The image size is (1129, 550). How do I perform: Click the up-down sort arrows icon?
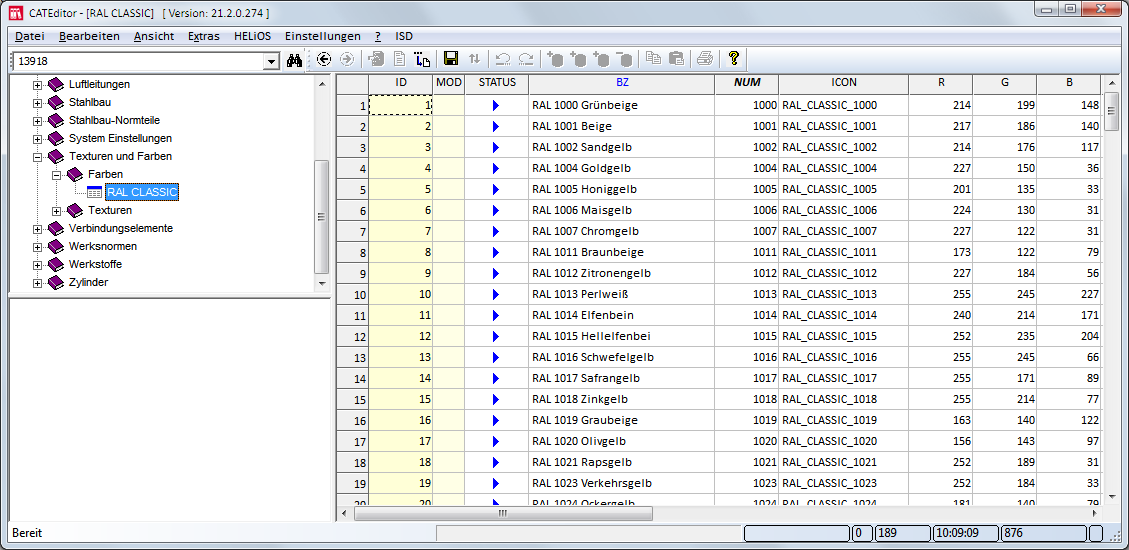(x=474, y=60)
